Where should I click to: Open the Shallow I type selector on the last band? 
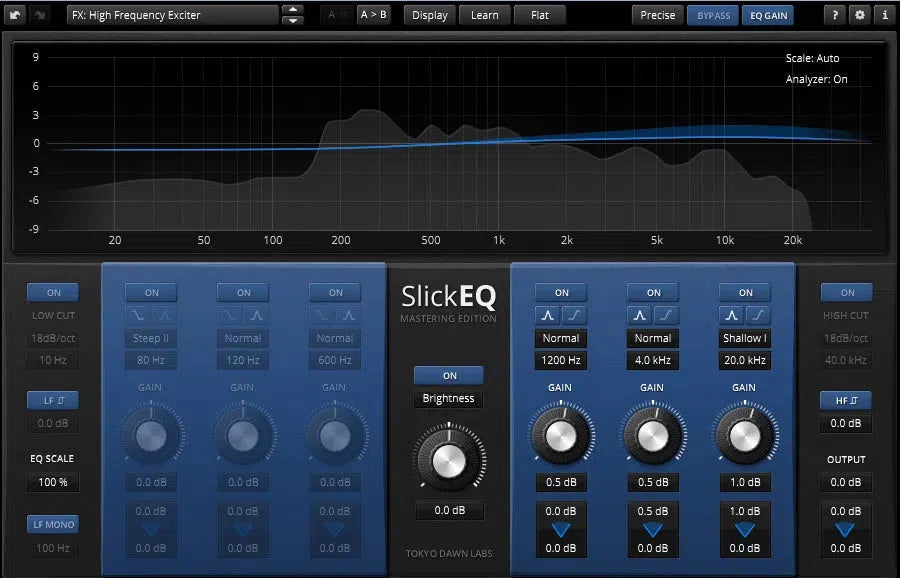745,338
